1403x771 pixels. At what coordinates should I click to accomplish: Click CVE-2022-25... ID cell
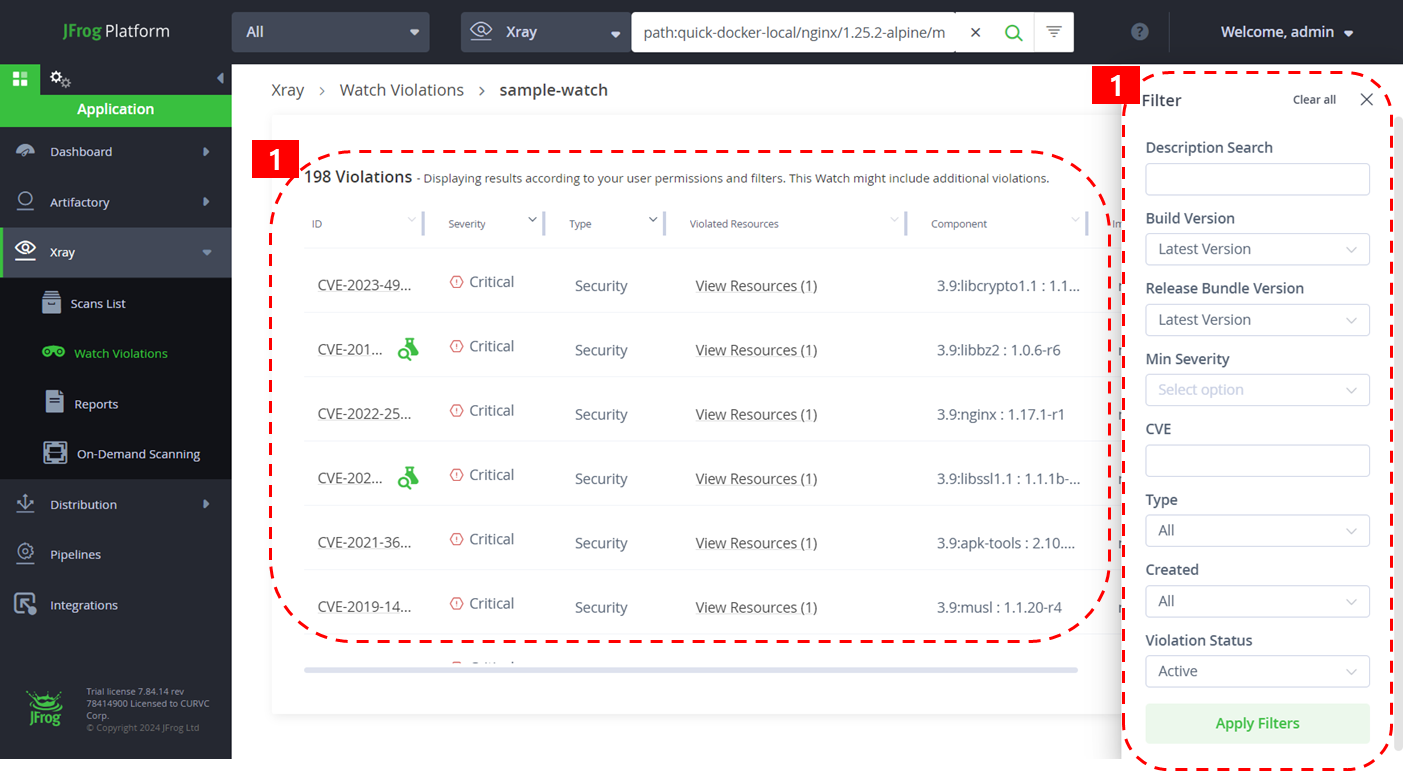pos(365,414)
